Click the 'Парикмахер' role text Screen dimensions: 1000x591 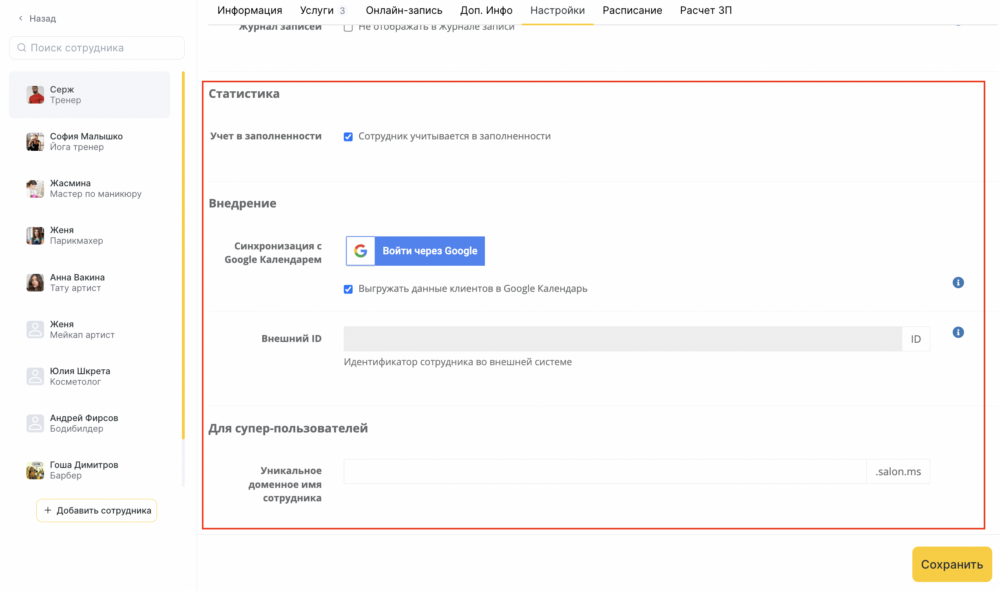[77, 241]
